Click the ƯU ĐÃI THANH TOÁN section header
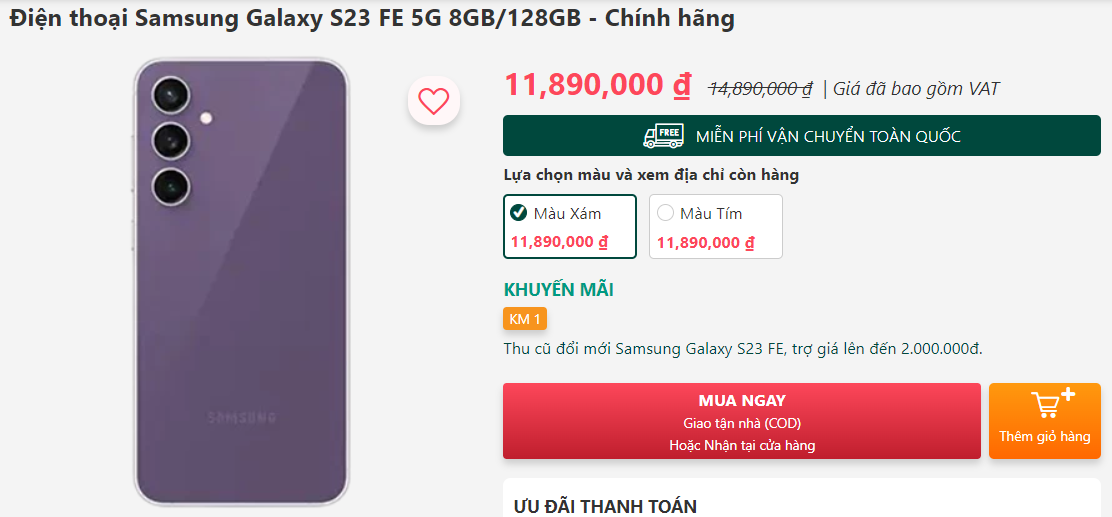 (605, 506)
